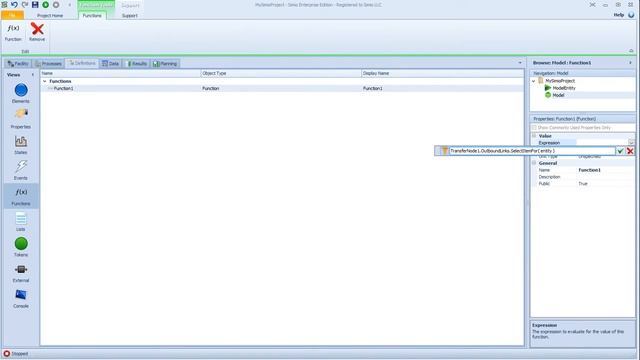The height and width of the screenshot is (360, 640).
Task: Sort by the Display Name column header
Action: (x=442, y=73)
